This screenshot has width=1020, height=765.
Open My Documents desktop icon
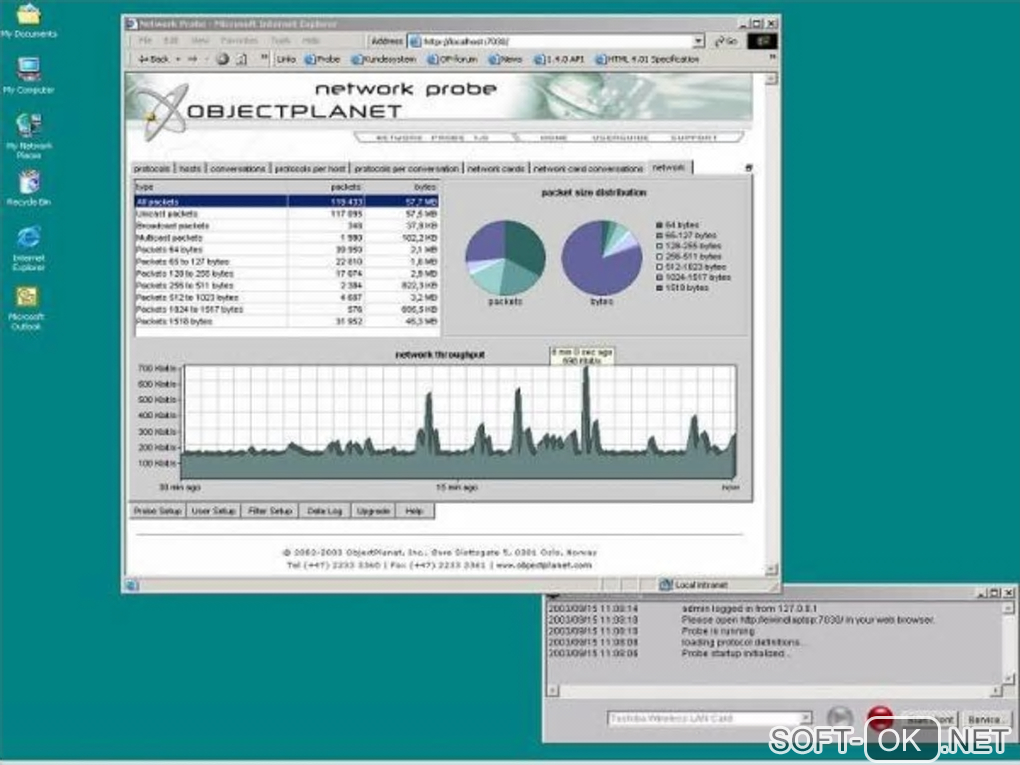[x=29, y=21]
